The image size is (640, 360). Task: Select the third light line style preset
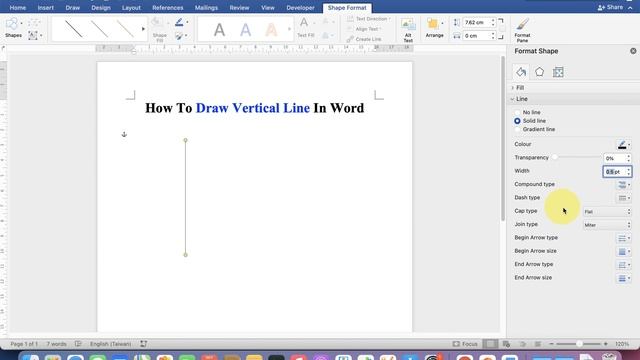tap(125, 29)
